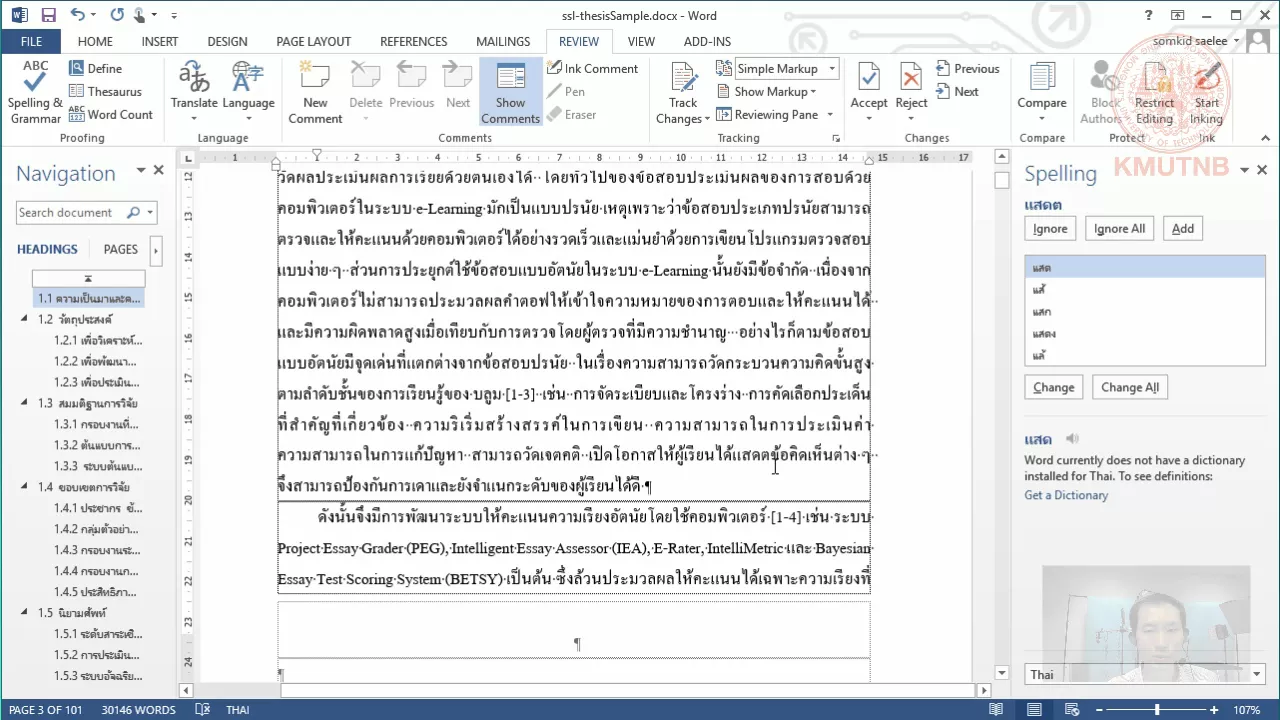Close the Navigation pane
The image size is (1280, 720).
158,171
